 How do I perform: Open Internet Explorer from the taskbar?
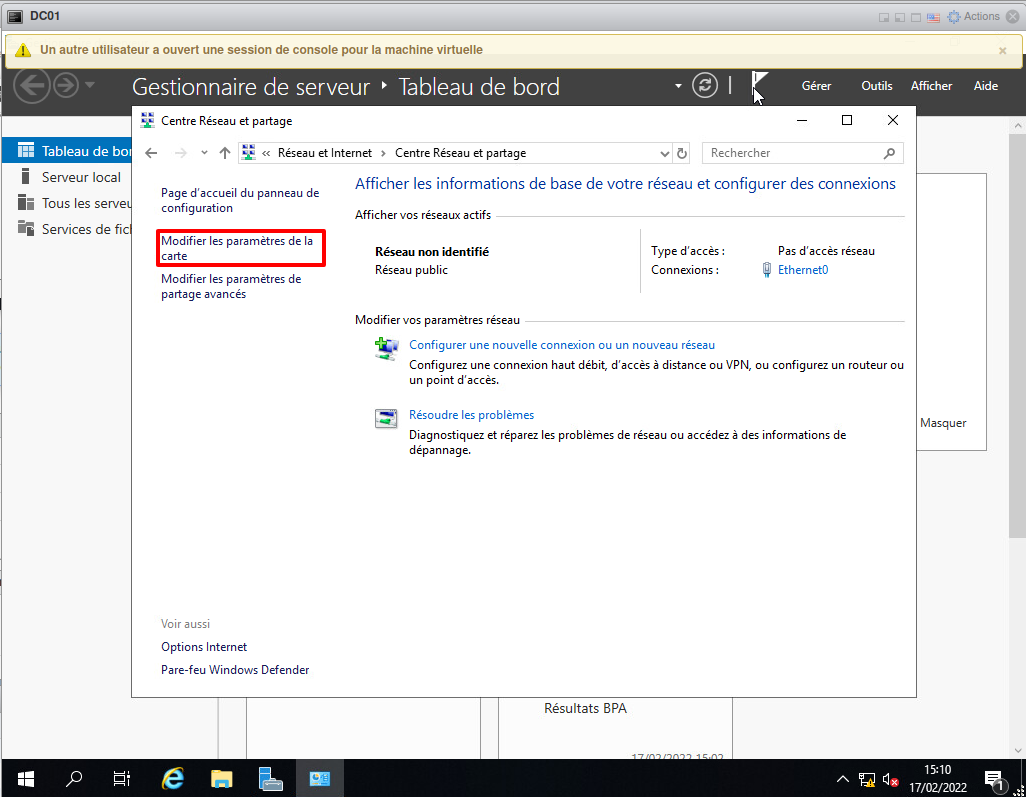pos(173,778)
